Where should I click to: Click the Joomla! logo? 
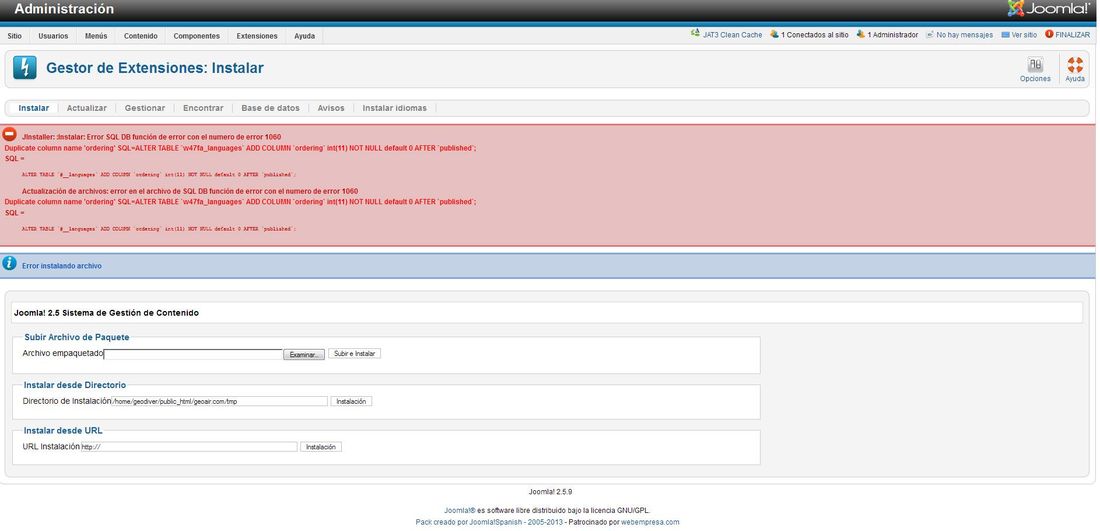[1048, 9]
